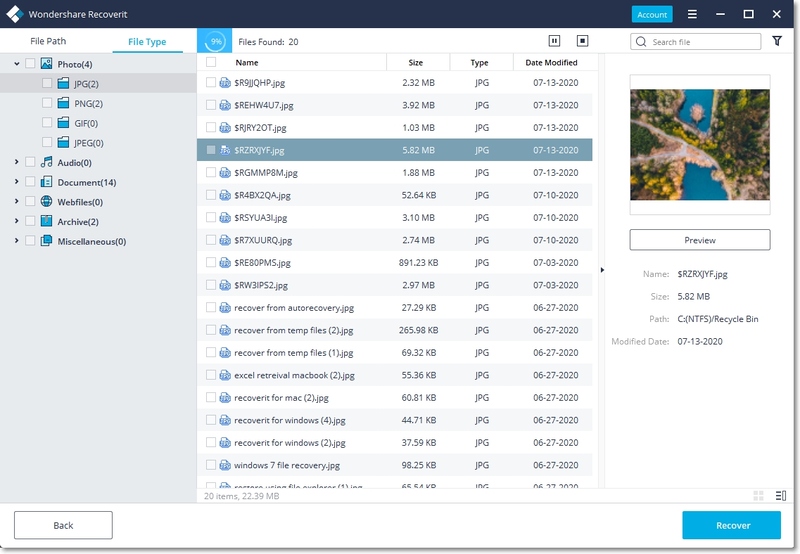Open the Account button

pyautogui.click(x=652, y=14)
